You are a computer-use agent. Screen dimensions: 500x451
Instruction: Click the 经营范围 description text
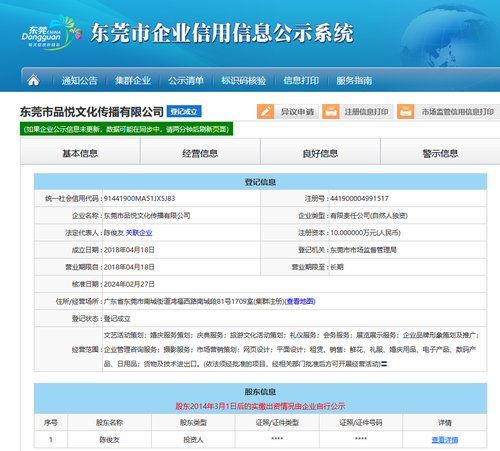[x=291, y=349]
